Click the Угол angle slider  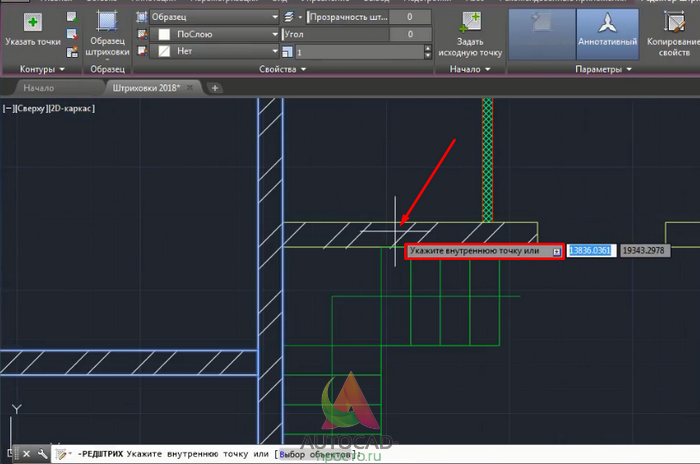(356, 34)
